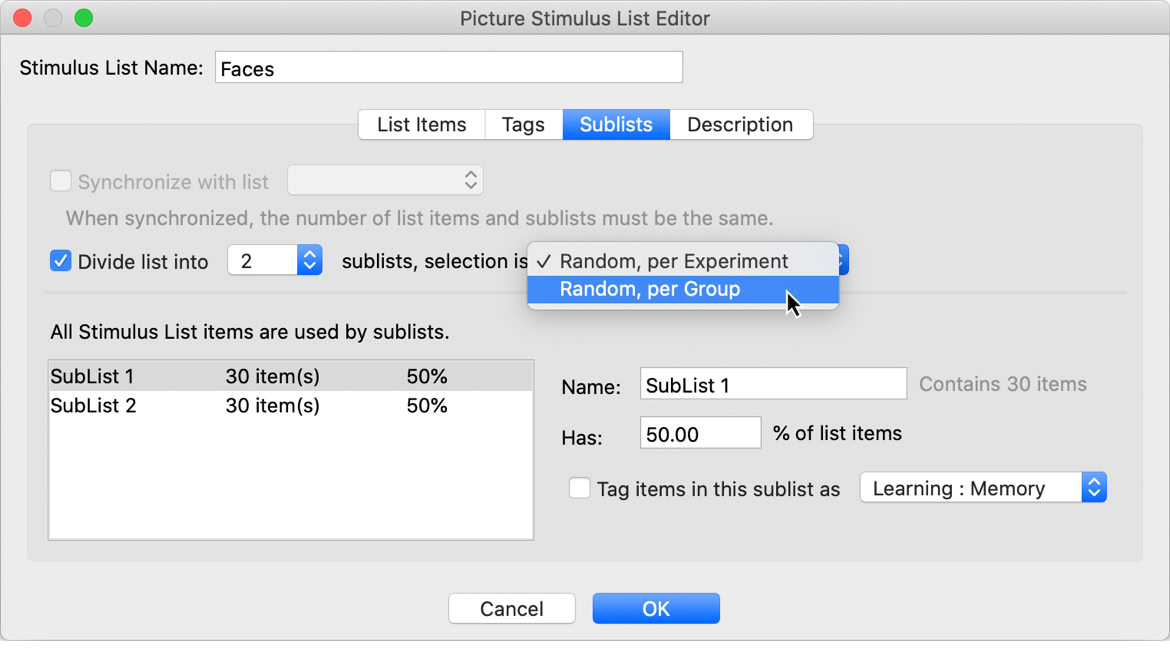The width and height of the screenshot is (1170, 656).
Task: Enable the Synchronize with list checkbox
Action: coord(61,181)
